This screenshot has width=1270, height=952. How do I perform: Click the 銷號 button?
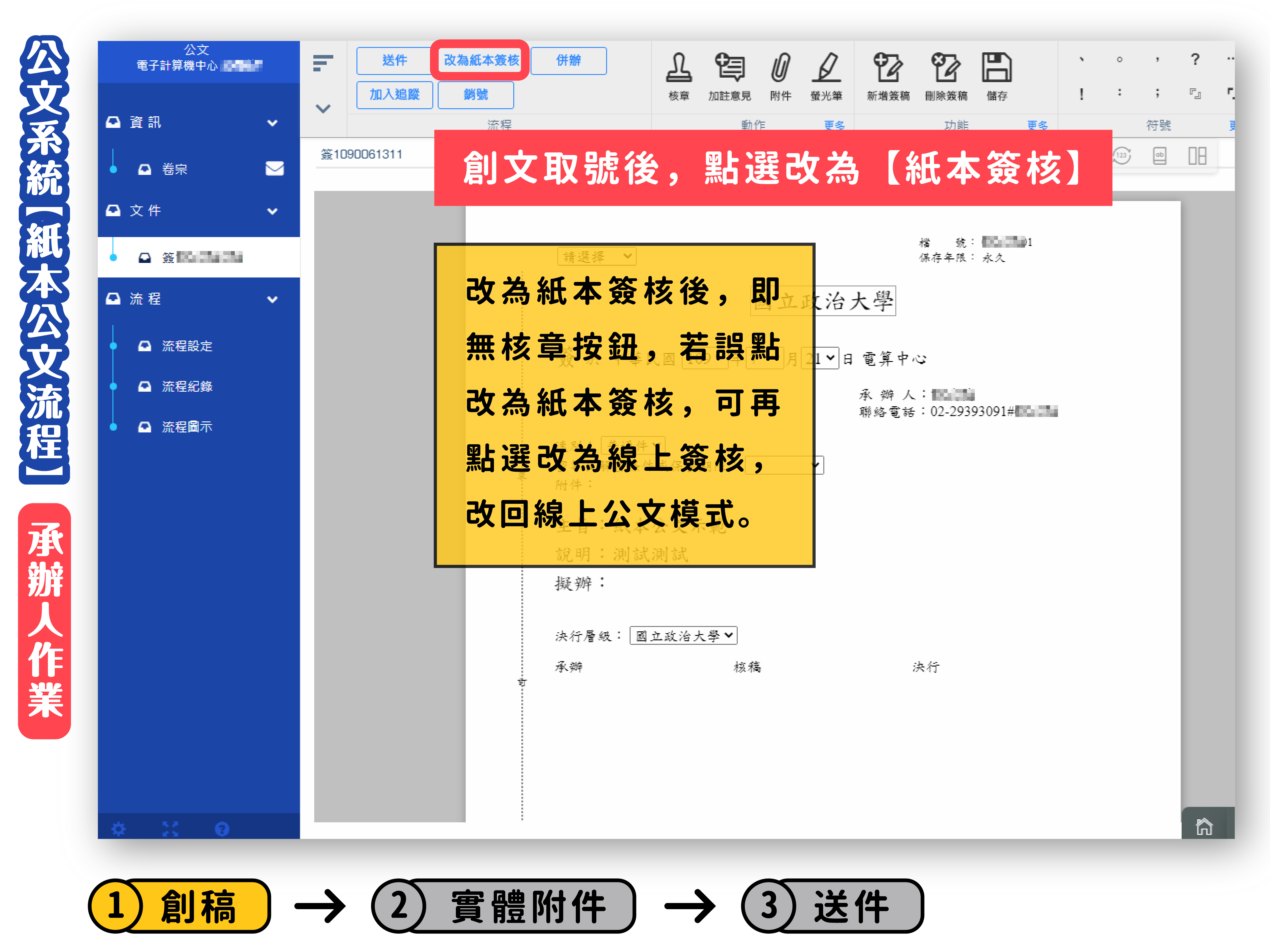tap(476, 95)
